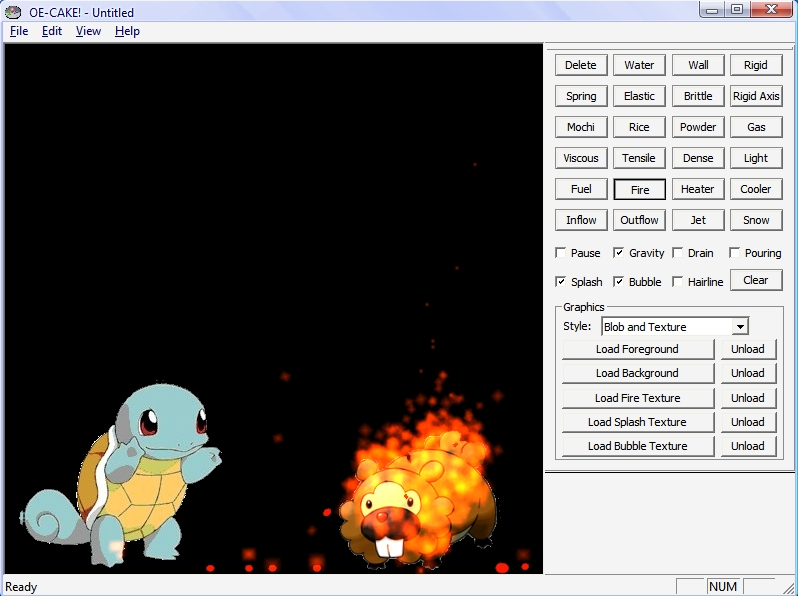This screenshot has width=798, height=596.
Task: Click Load Background button
Action: coord(638,373)
